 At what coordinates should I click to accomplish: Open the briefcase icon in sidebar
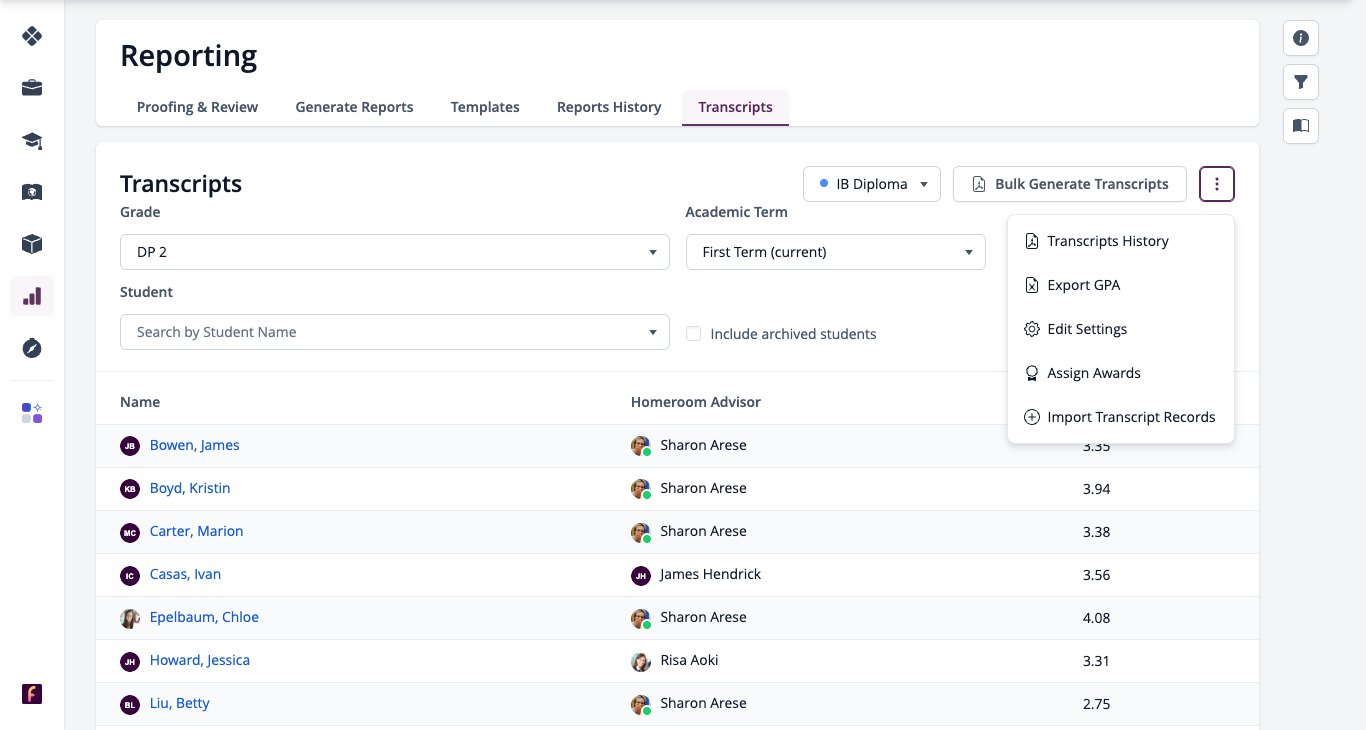tap(32, 88)
